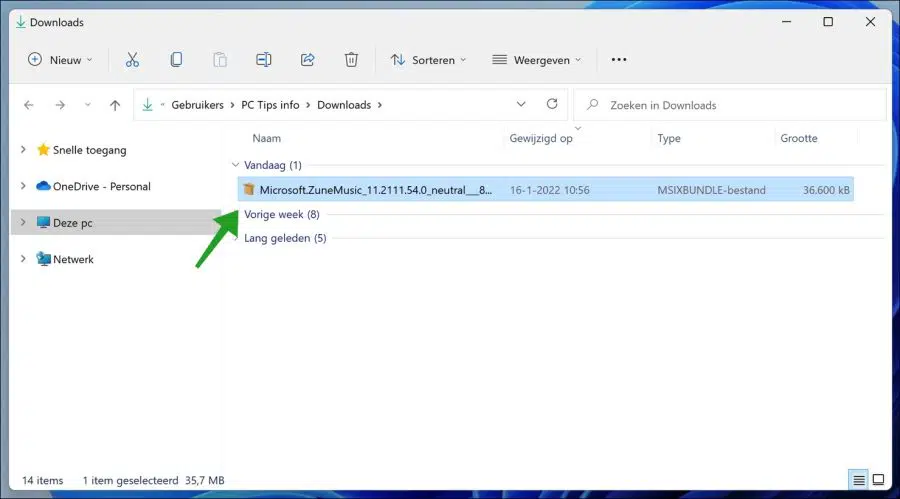Open the Nieuw dropdown menu
The height and width of the screenshot is (499, 900).
(x=60, y=60)
